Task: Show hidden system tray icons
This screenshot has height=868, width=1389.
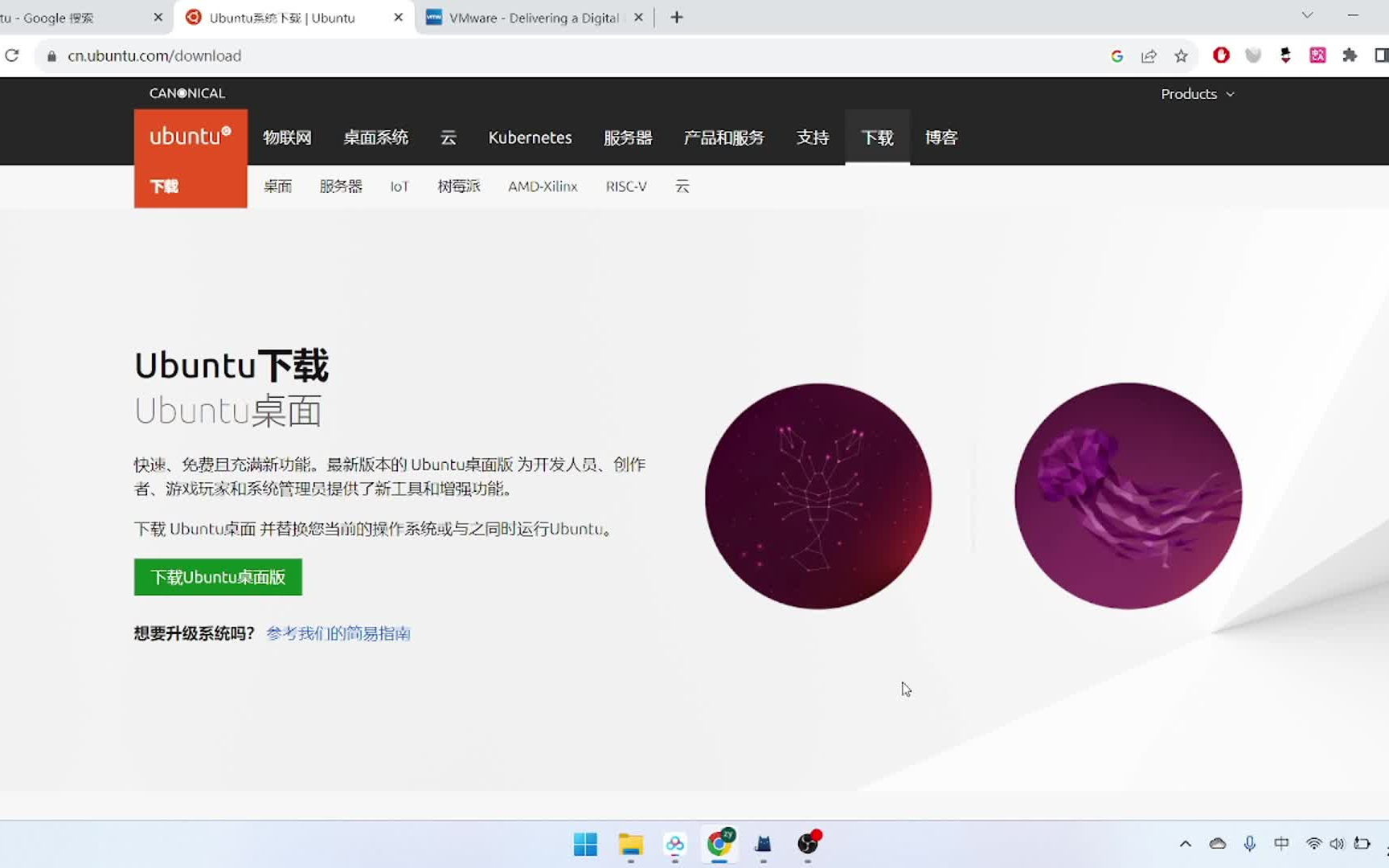Action: point(1185,844)
